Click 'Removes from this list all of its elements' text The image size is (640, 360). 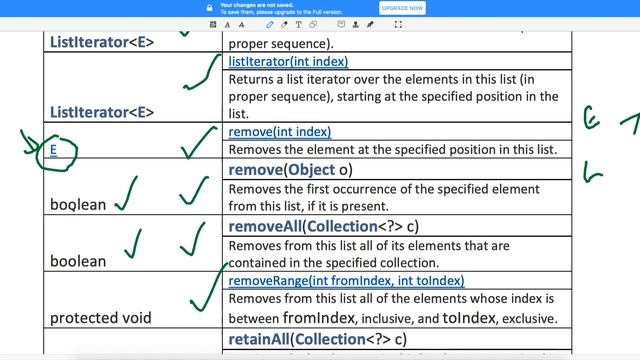[369, 254]
